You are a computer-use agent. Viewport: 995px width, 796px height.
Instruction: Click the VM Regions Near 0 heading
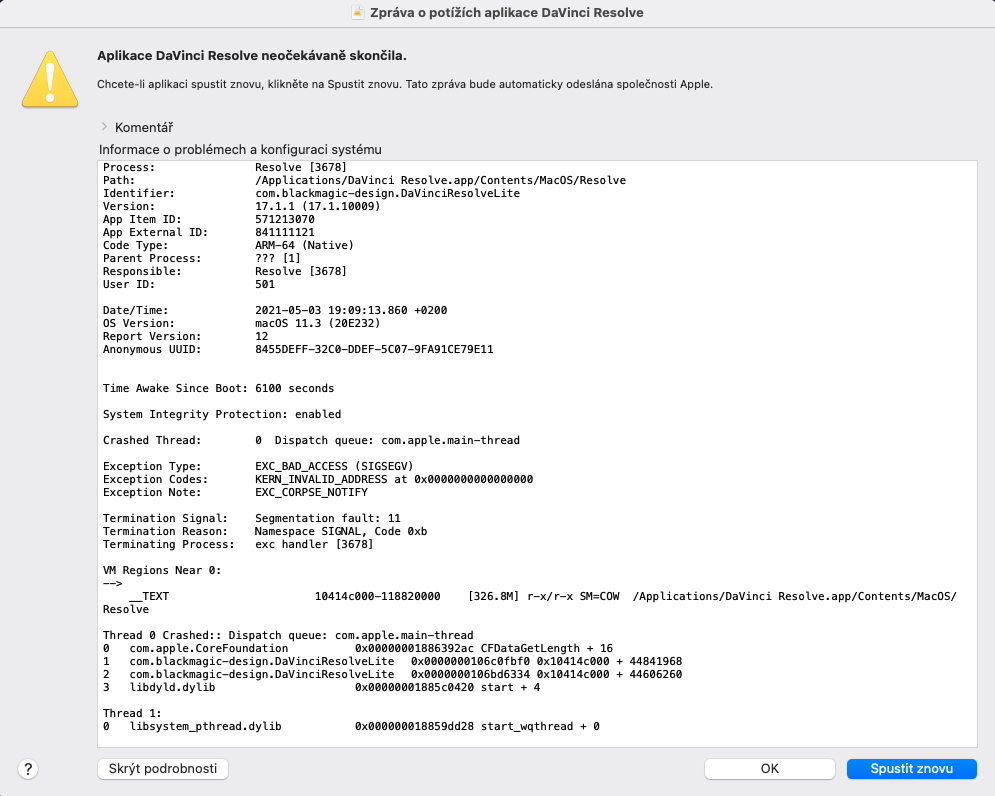pos(162,571)
